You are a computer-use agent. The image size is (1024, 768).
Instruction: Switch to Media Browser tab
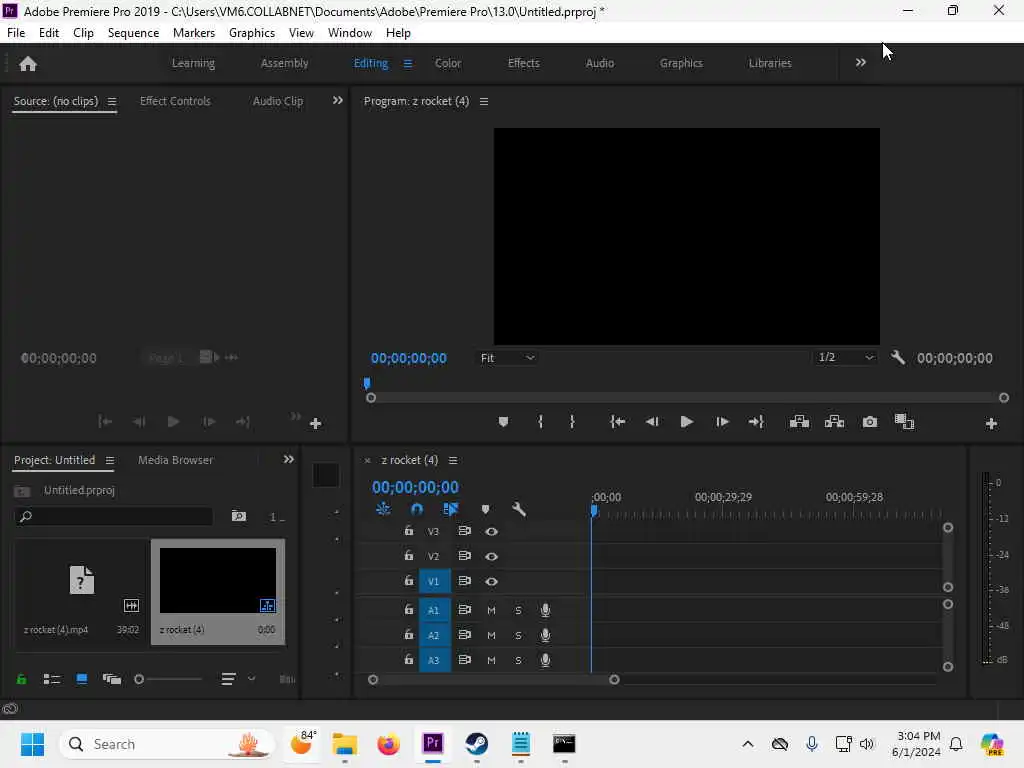pos(175,460)
